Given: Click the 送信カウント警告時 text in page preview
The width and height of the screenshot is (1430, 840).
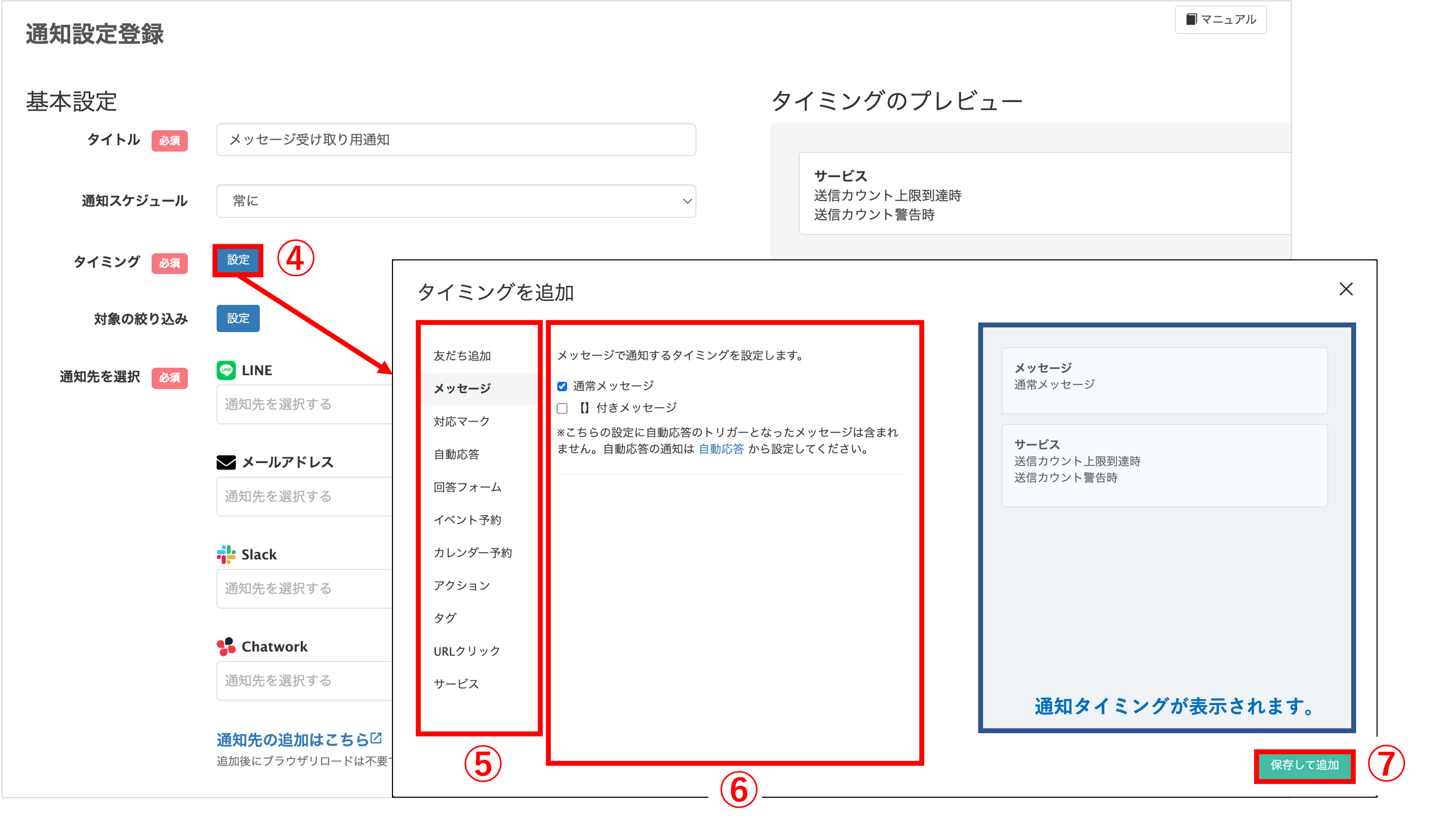Looking at the screenshot, I should [874, 215].
